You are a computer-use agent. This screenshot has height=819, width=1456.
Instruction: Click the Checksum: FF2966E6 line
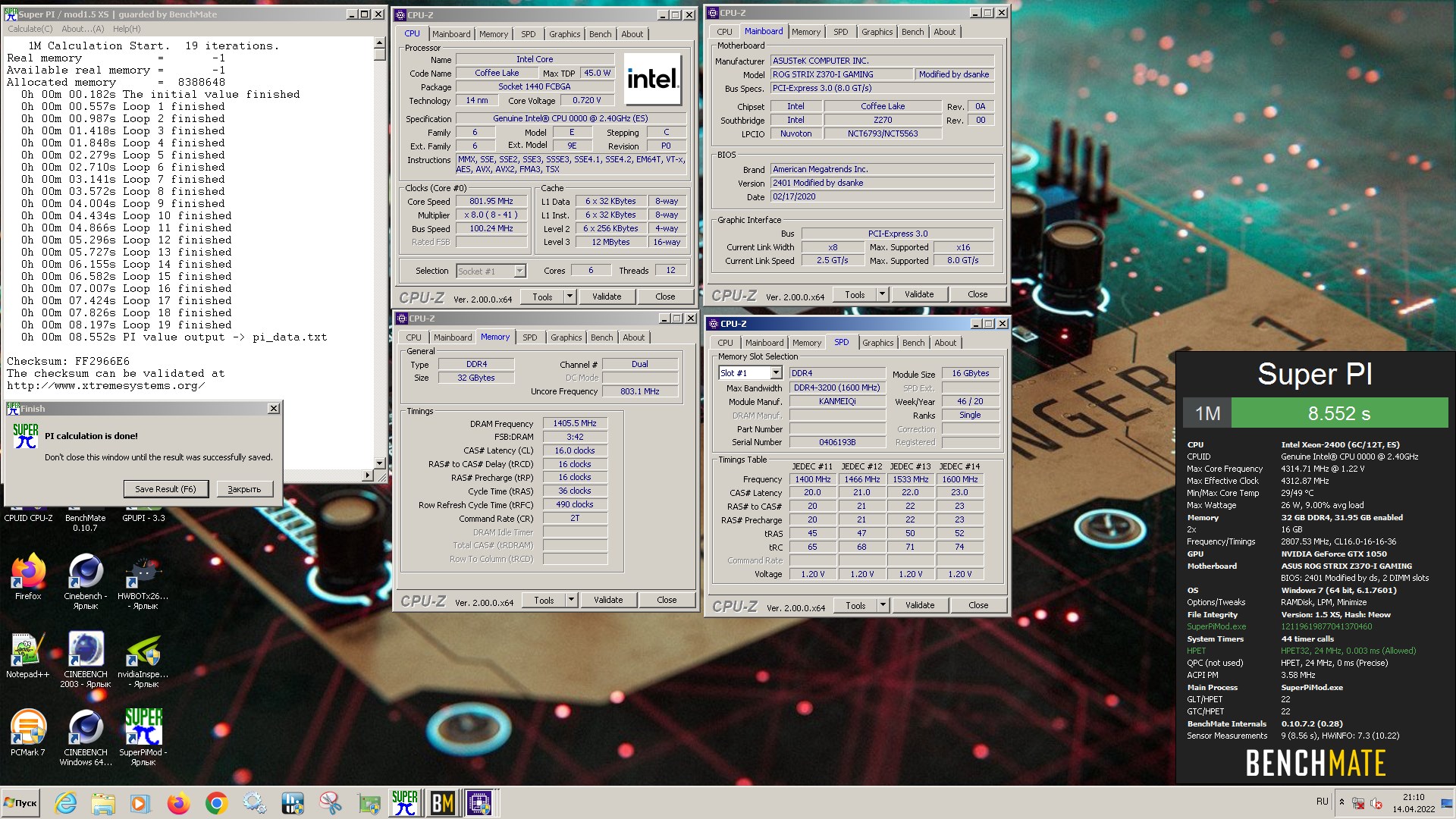(x=68, y=361)
